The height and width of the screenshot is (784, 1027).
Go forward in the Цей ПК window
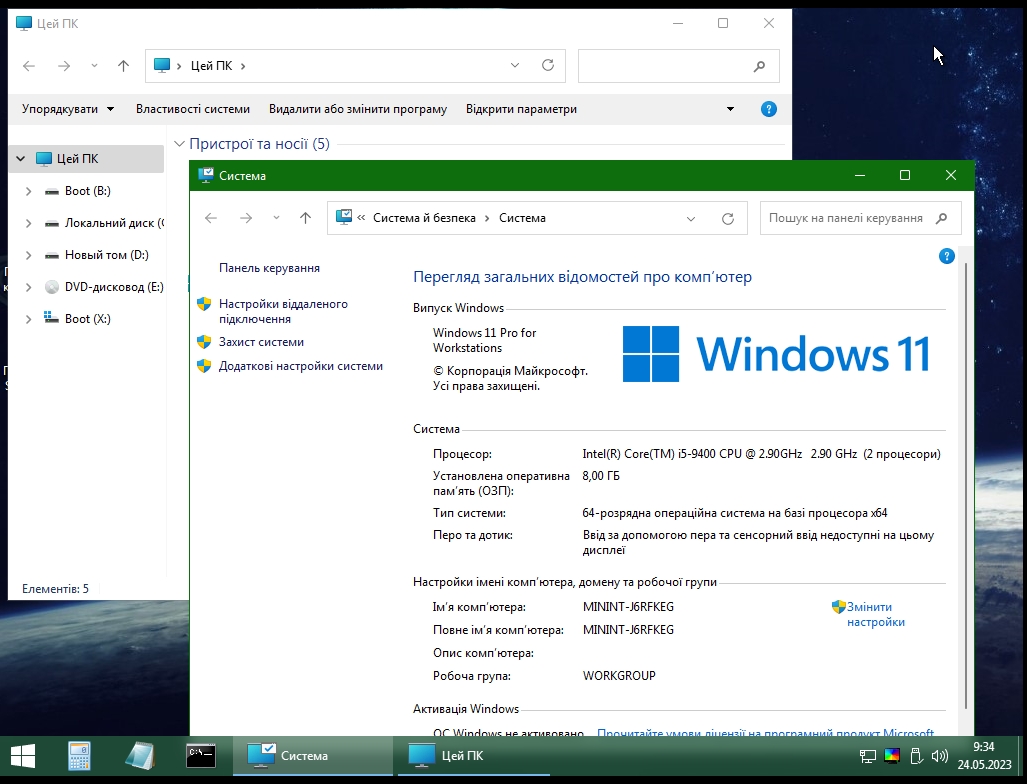64,65
